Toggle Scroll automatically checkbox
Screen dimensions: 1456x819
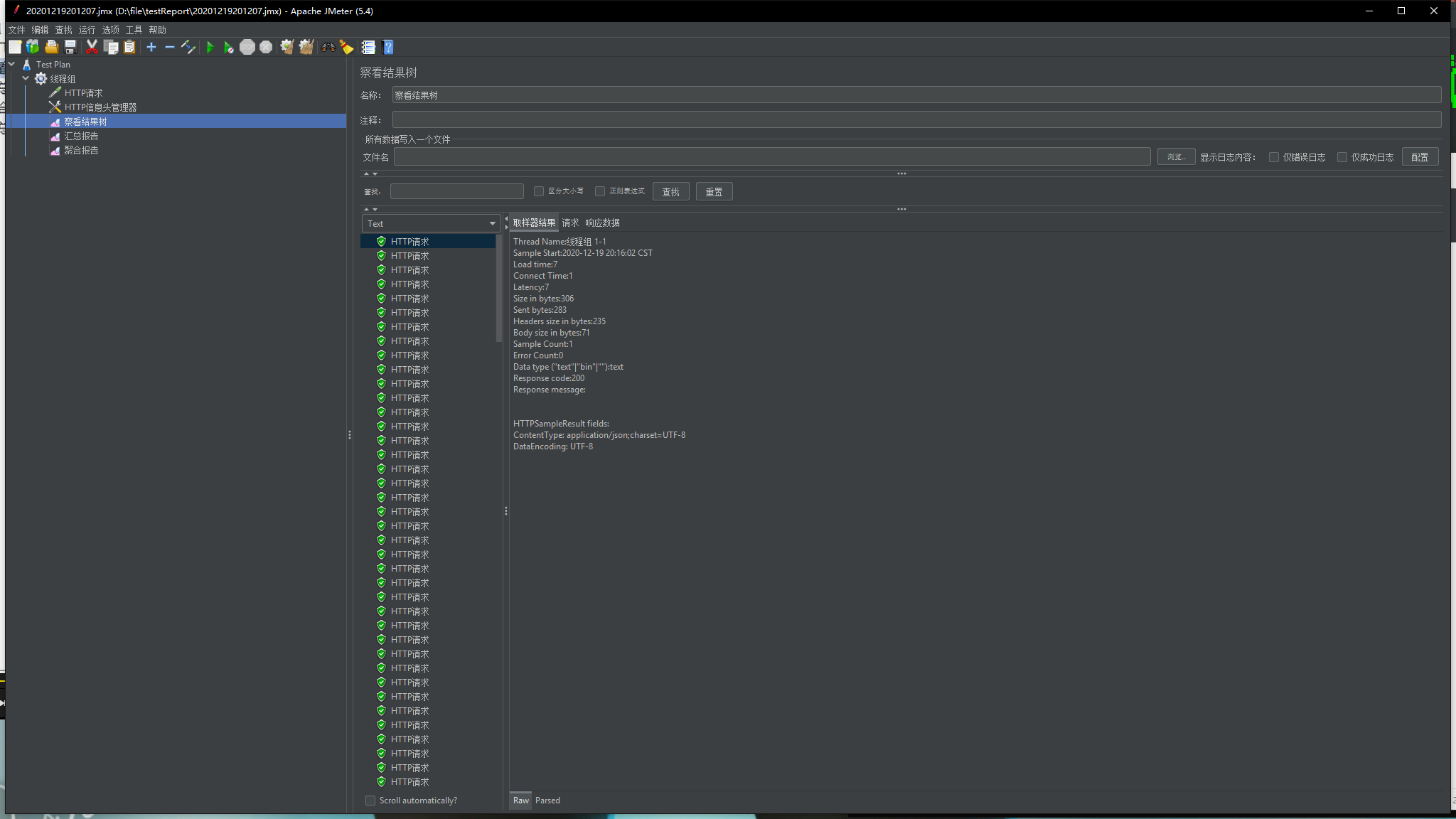[370, 801]
